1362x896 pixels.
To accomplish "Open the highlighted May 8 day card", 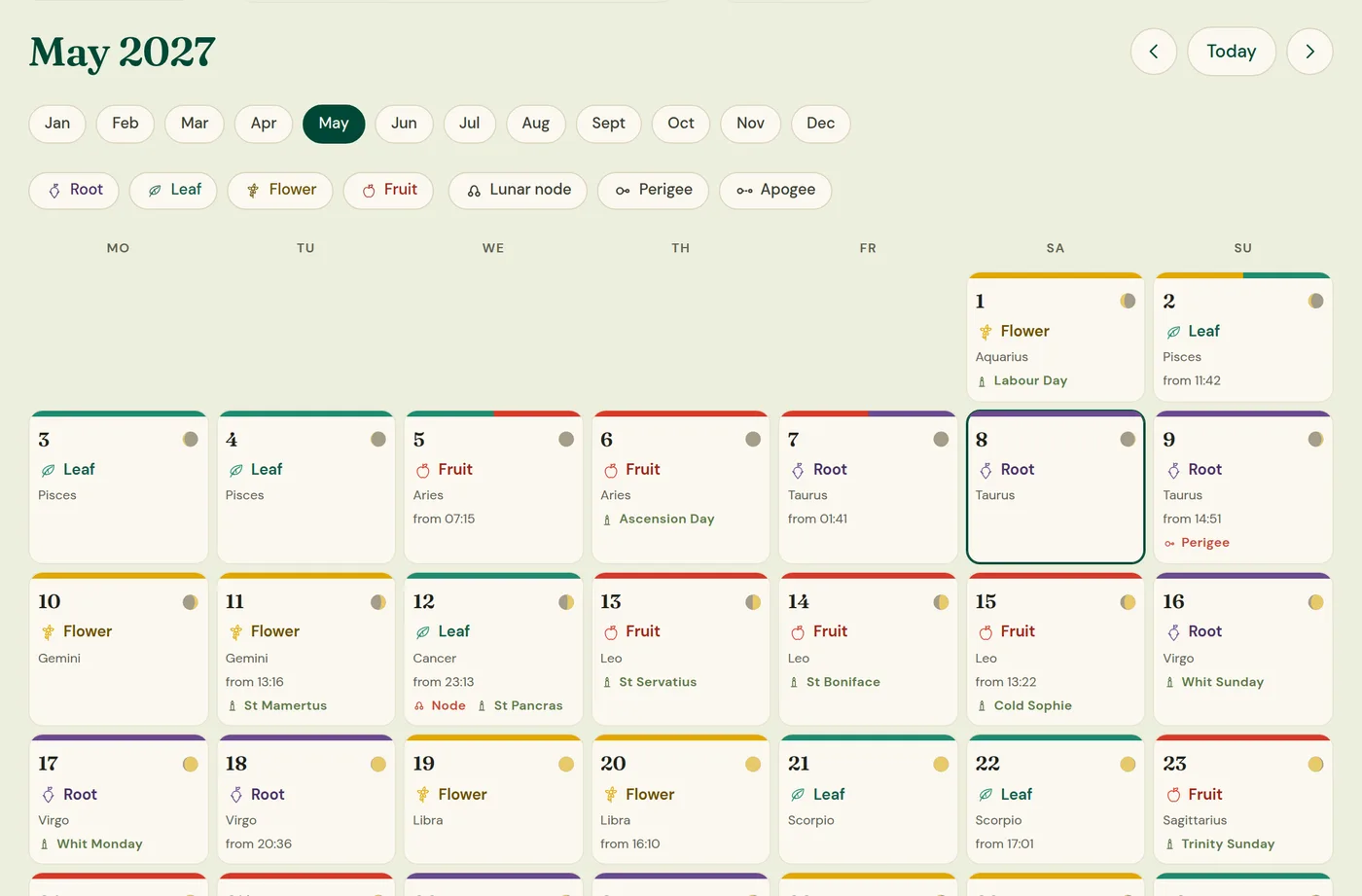I will pos(1056,487).
